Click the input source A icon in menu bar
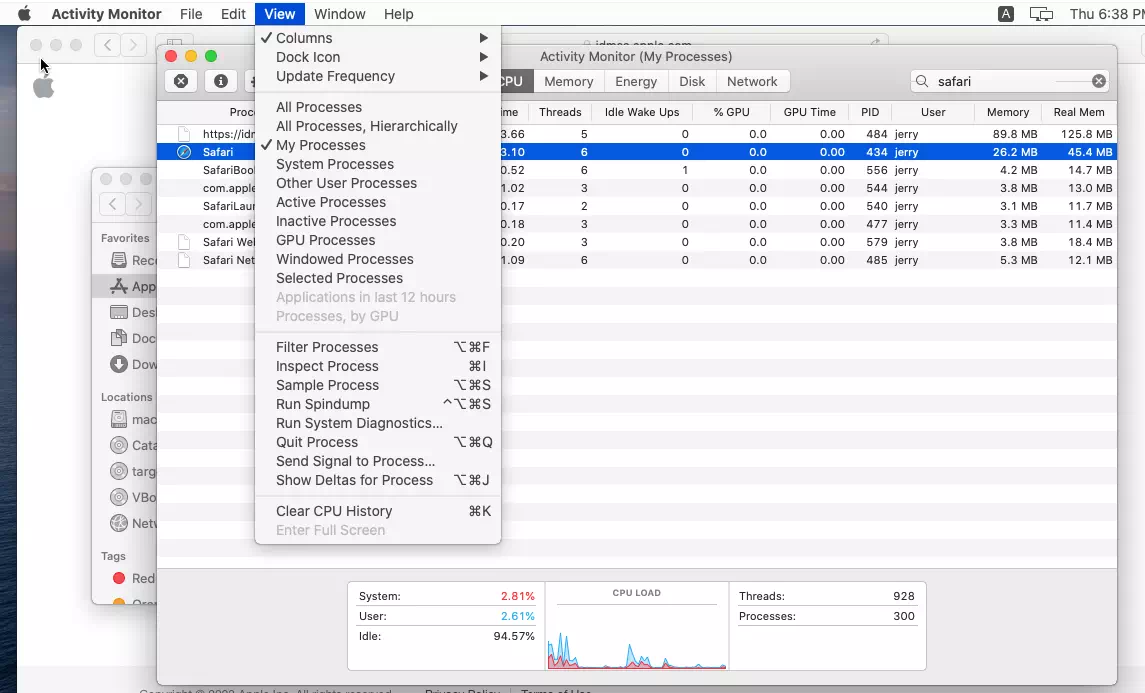 [1006, 14]
